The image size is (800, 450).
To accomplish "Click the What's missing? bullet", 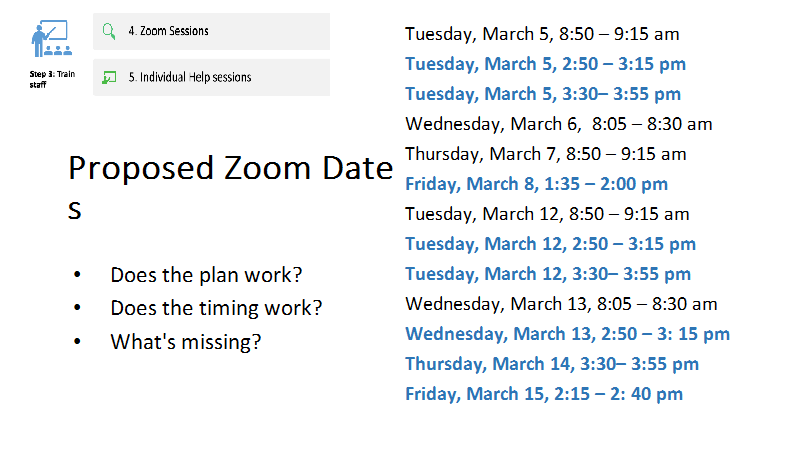I will click(186, 342).
